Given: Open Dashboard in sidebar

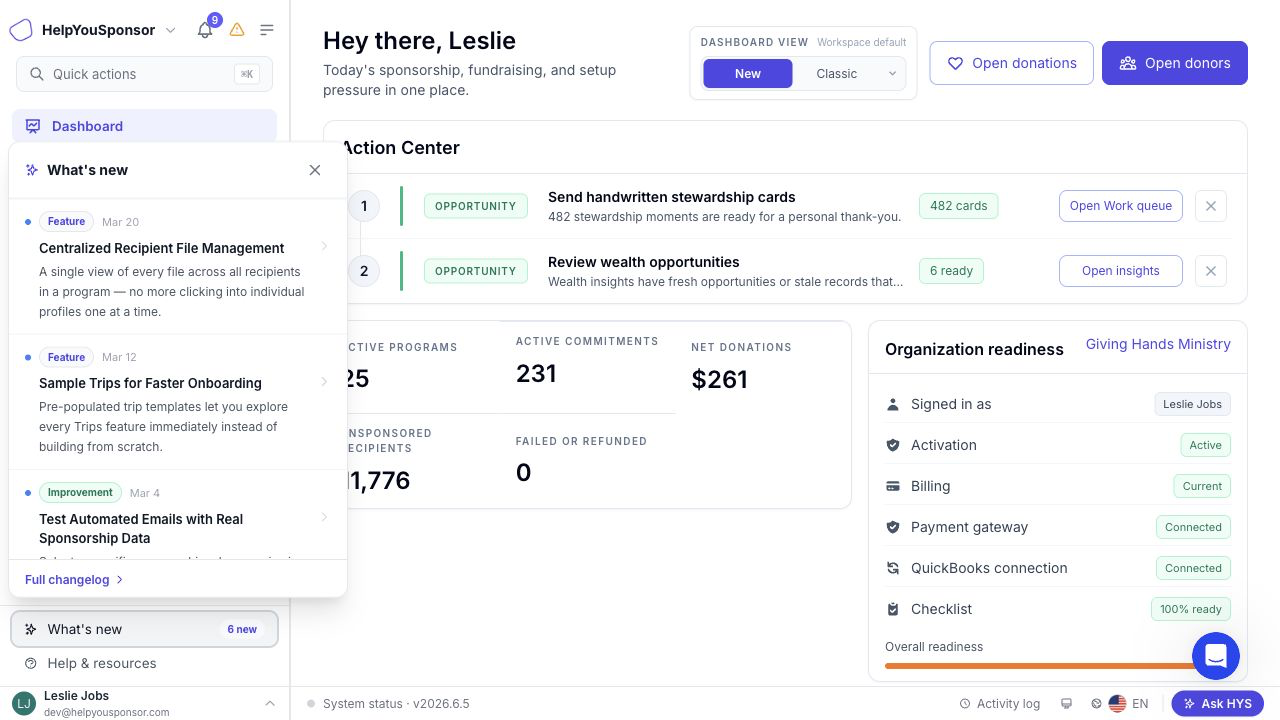Looking at the screenshot, I should tap(144, 126).
